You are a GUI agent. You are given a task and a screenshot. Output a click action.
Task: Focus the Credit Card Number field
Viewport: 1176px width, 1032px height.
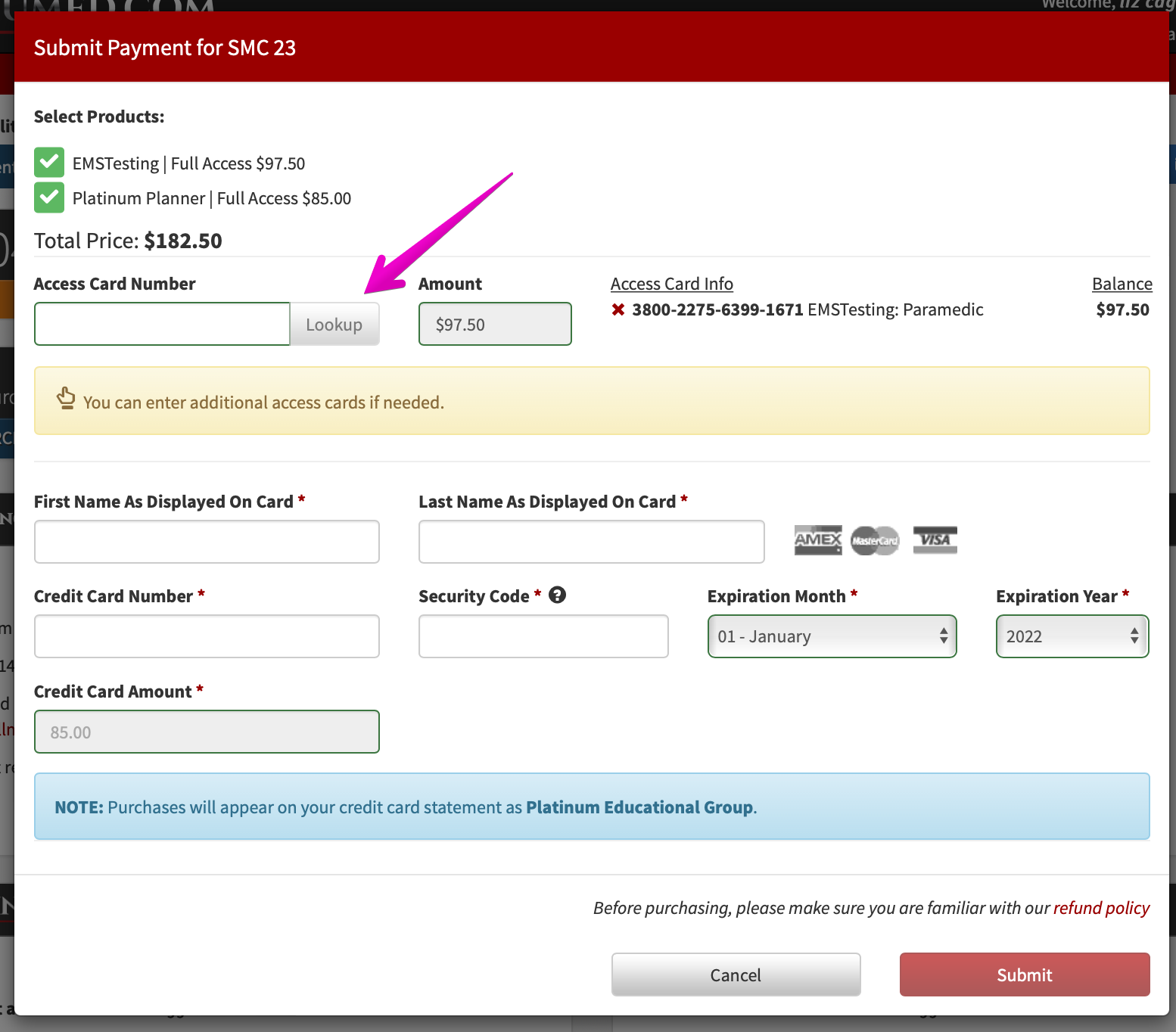(x=206, y=636)
